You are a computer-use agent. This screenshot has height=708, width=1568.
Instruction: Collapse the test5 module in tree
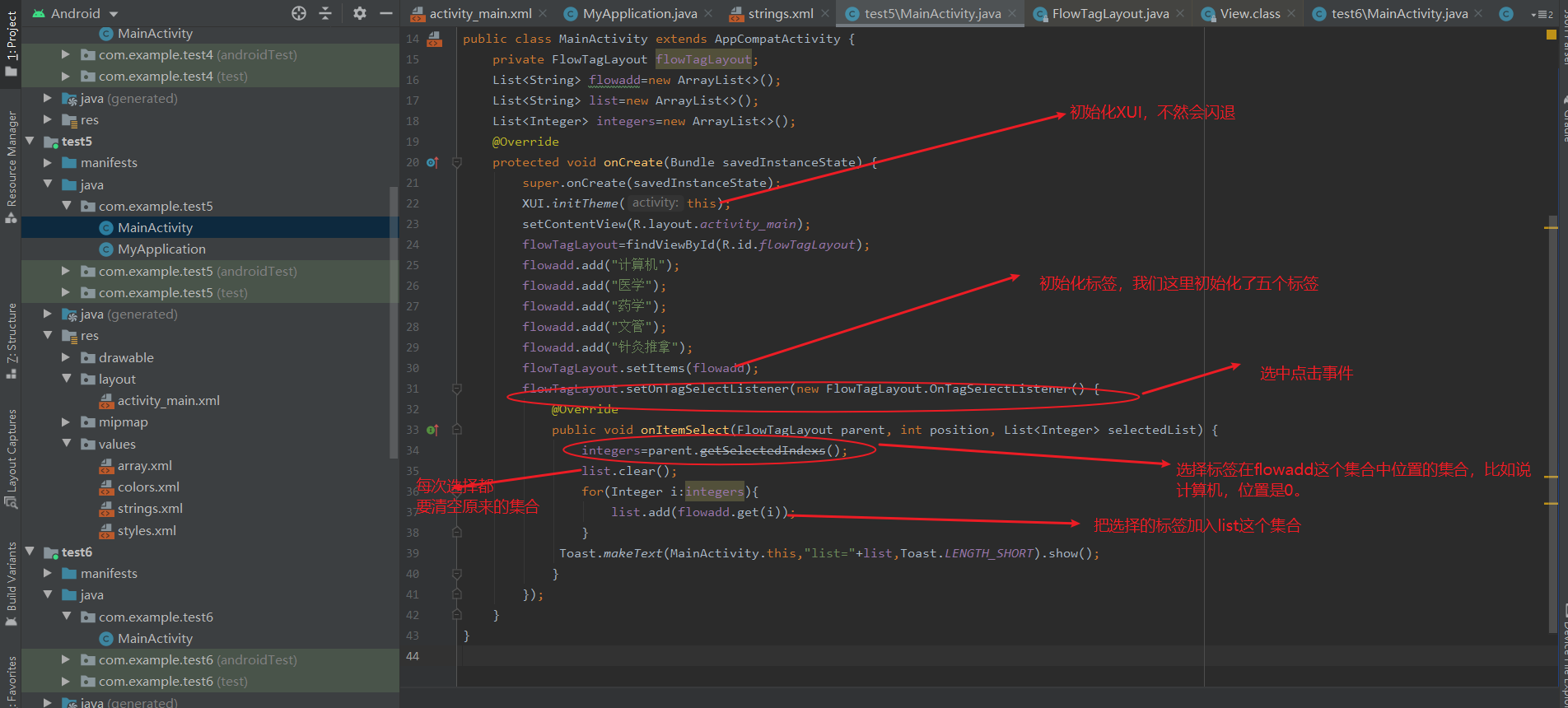pyautogui.click(x=30, y=141)
